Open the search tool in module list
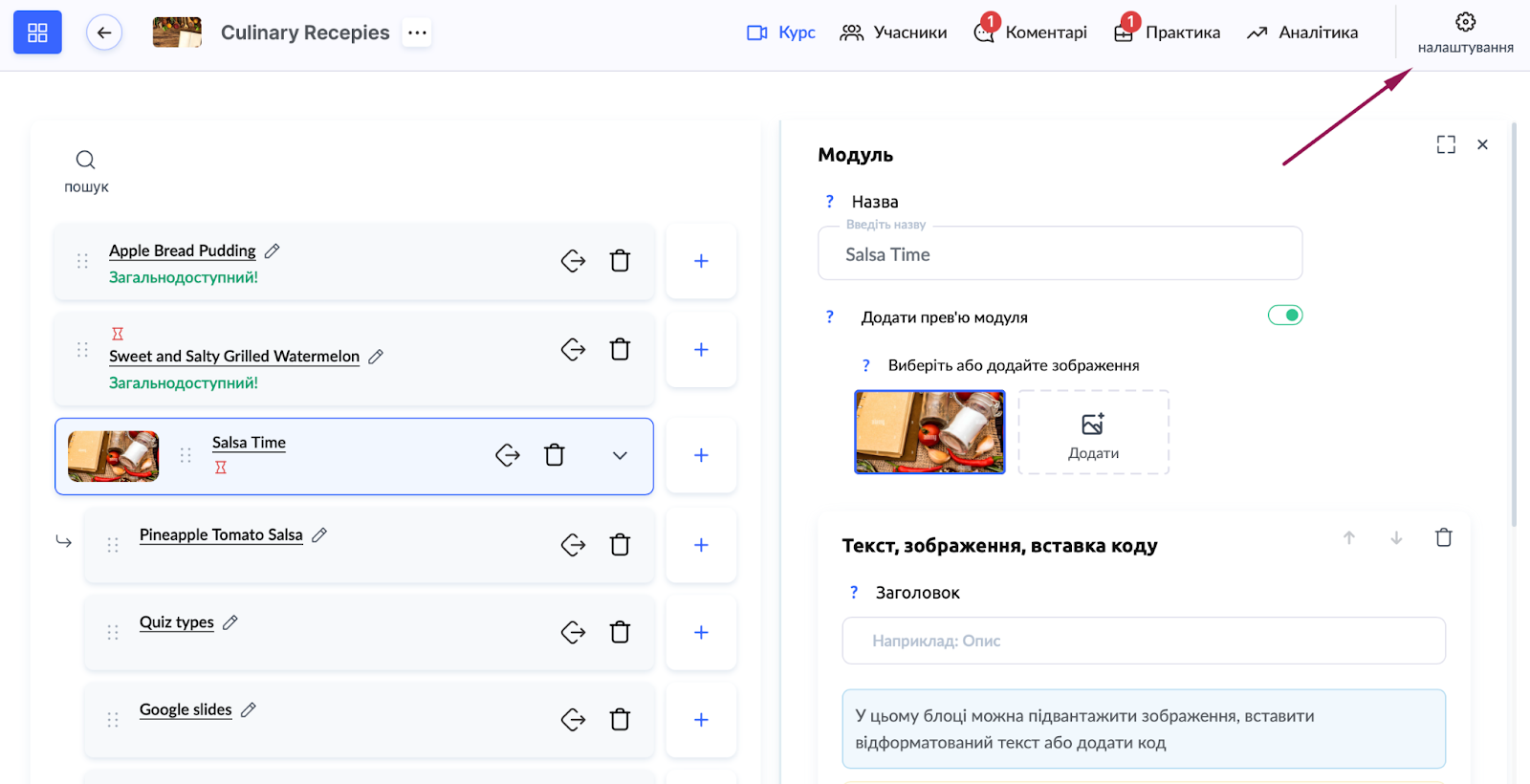This screenshot has height=784, width=1530. [x=86, y=170]
